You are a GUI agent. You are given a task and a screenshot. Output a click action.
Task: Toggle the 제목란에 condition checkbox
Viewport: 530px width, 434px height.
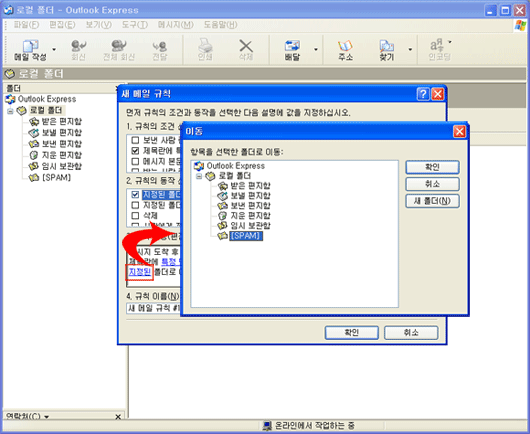coord(135,150)
